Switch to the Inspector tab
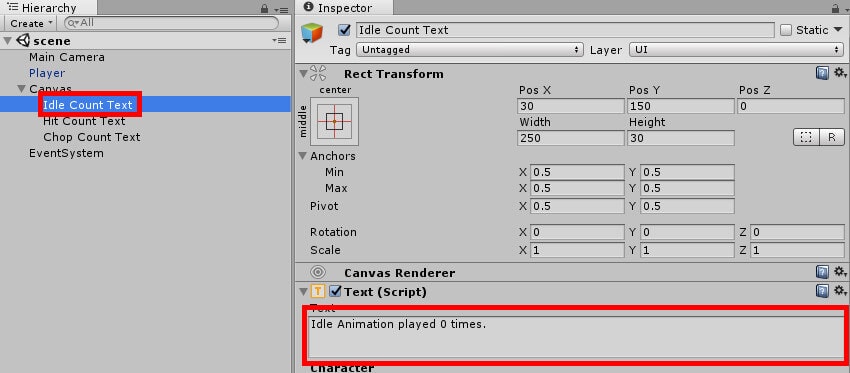 (344, 8)
